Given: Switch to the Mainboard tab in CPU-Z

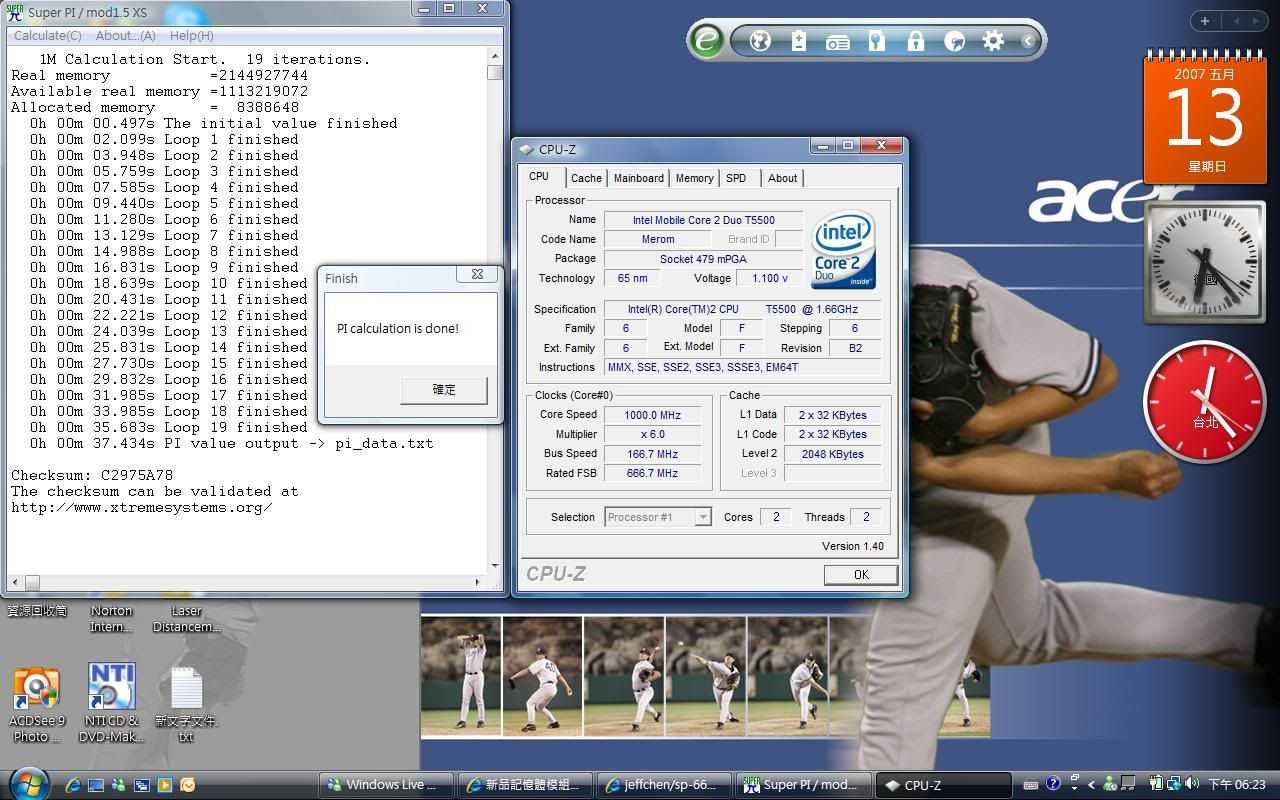Looking at the screenshot, I should point(638,178).
